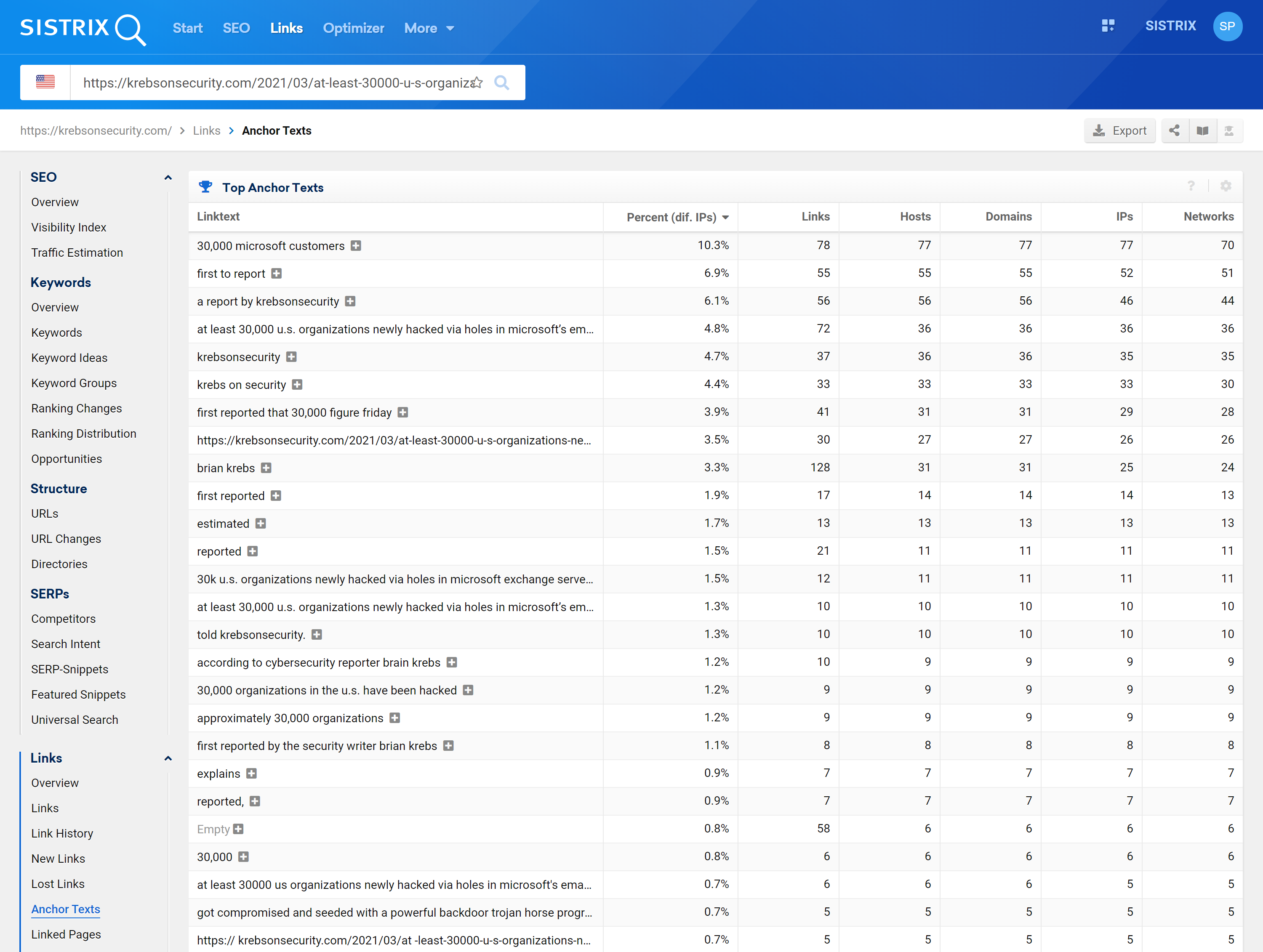Open Search Intent in sidebar

click(x=66, y=644)
